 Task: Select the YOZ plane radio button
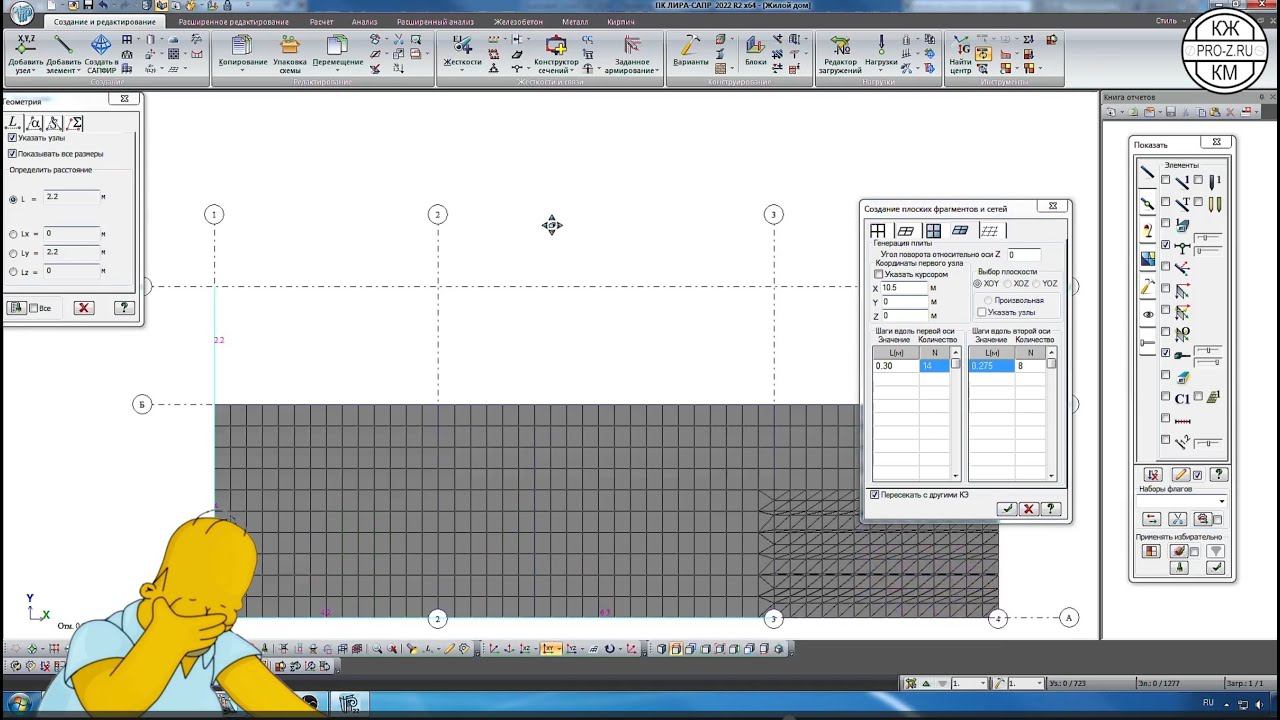1037,284
